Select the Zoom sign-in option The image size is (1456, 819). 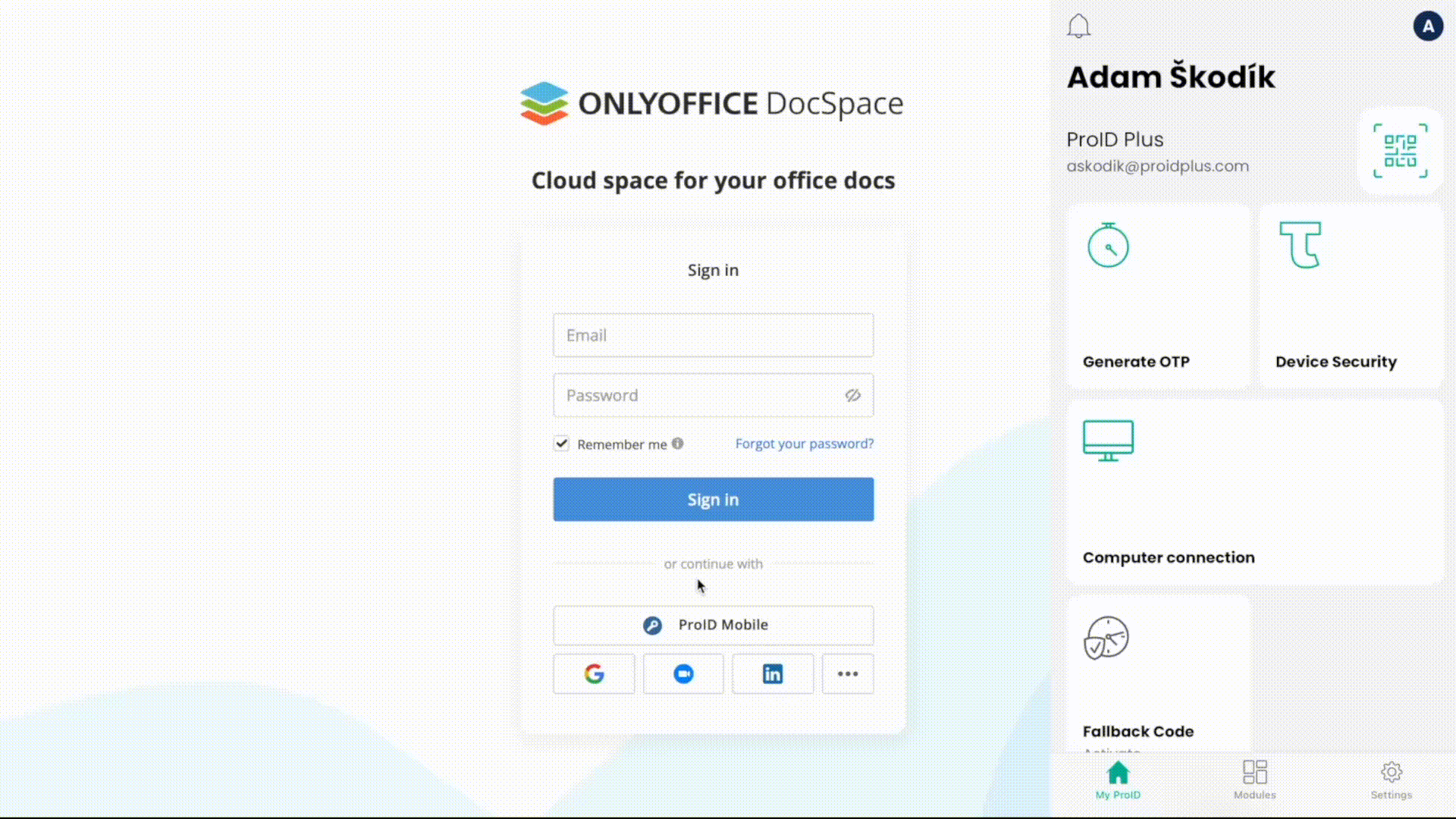[x=682, y=673]
